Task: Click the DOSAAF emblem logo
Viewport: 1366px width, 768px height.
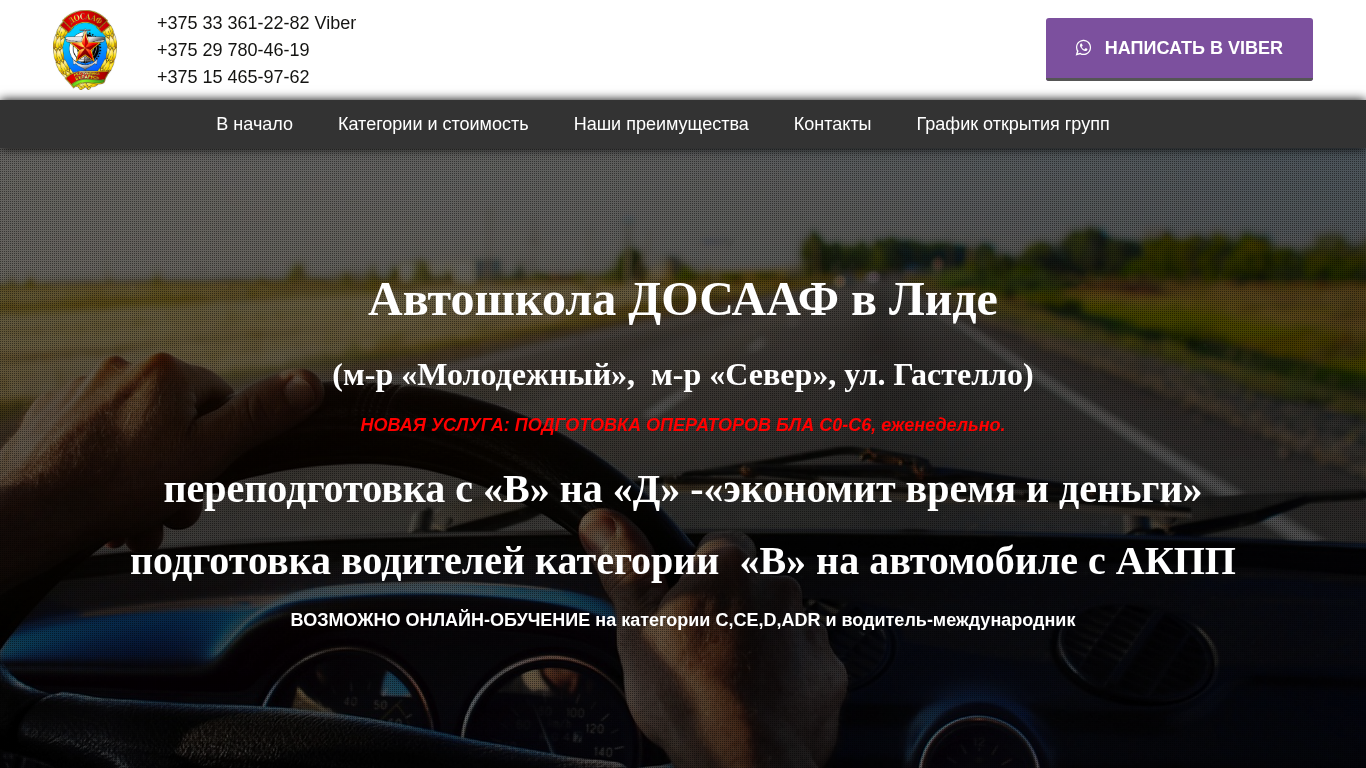Action: coord(85,50)
